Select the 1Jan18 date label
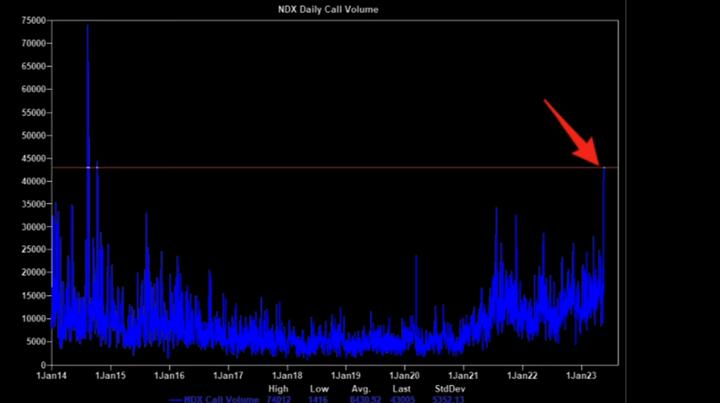Viewport: 720px width, 403px height. point(287,376)
